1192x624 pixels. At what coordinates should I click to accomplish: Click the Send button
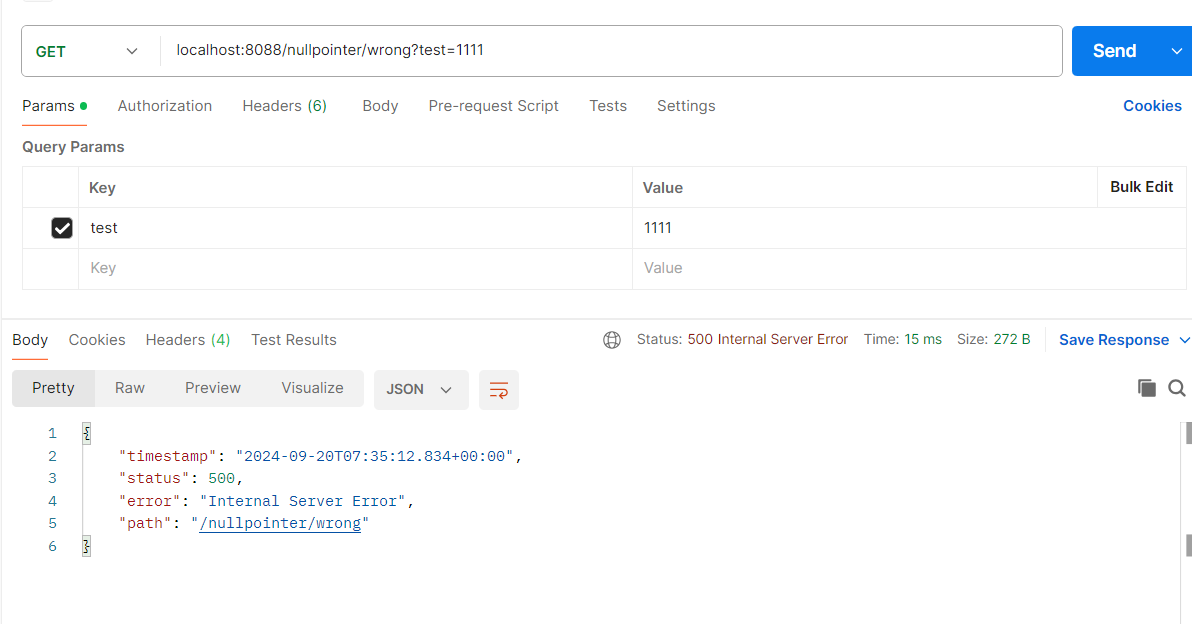[x=1114, y=51]
